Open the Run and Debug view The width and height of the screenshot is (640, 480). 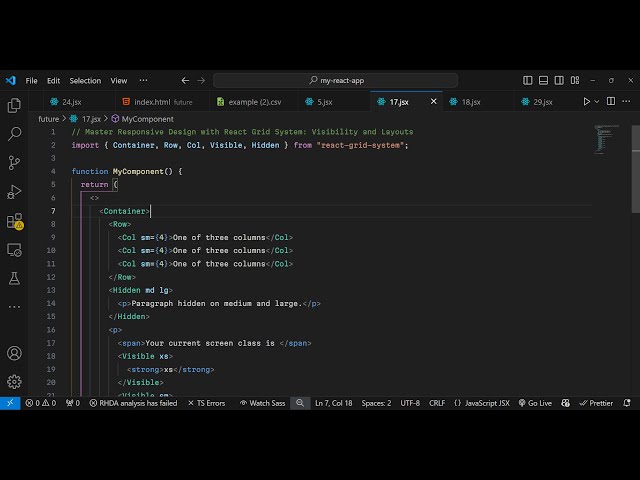14,191
